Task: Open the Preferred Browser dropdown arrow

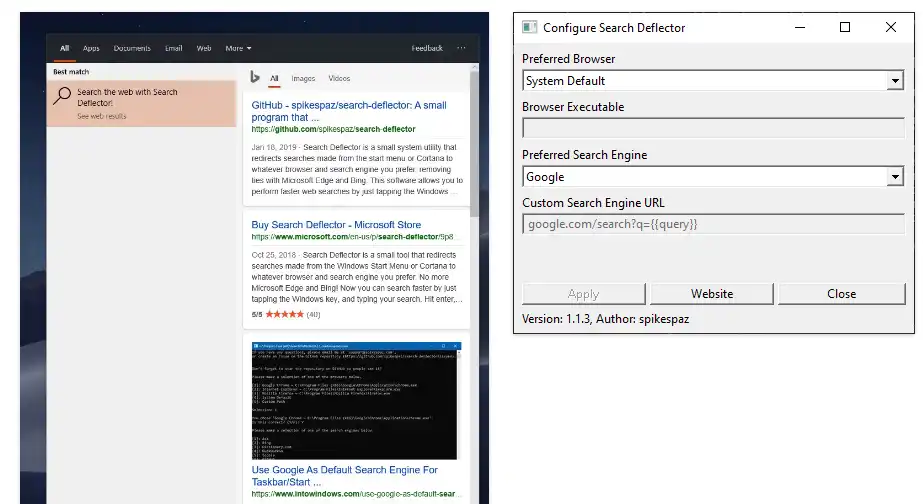Action: click(x=895, y=81)
